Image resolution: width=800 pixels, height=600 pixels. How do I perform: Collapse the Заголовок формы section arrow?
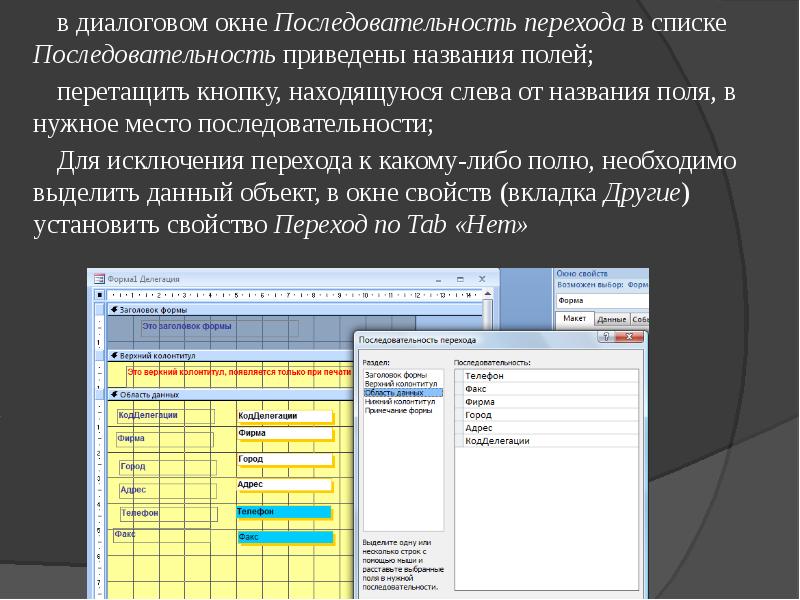pyautogui.click(x=113, y=308)
